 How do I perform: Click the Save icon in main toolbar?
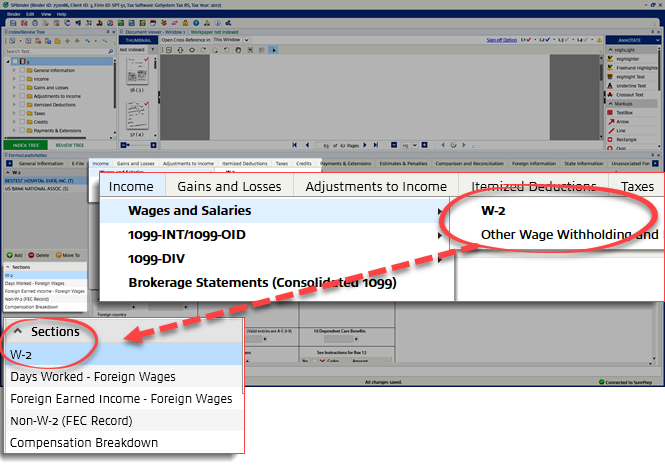point(13,23)
